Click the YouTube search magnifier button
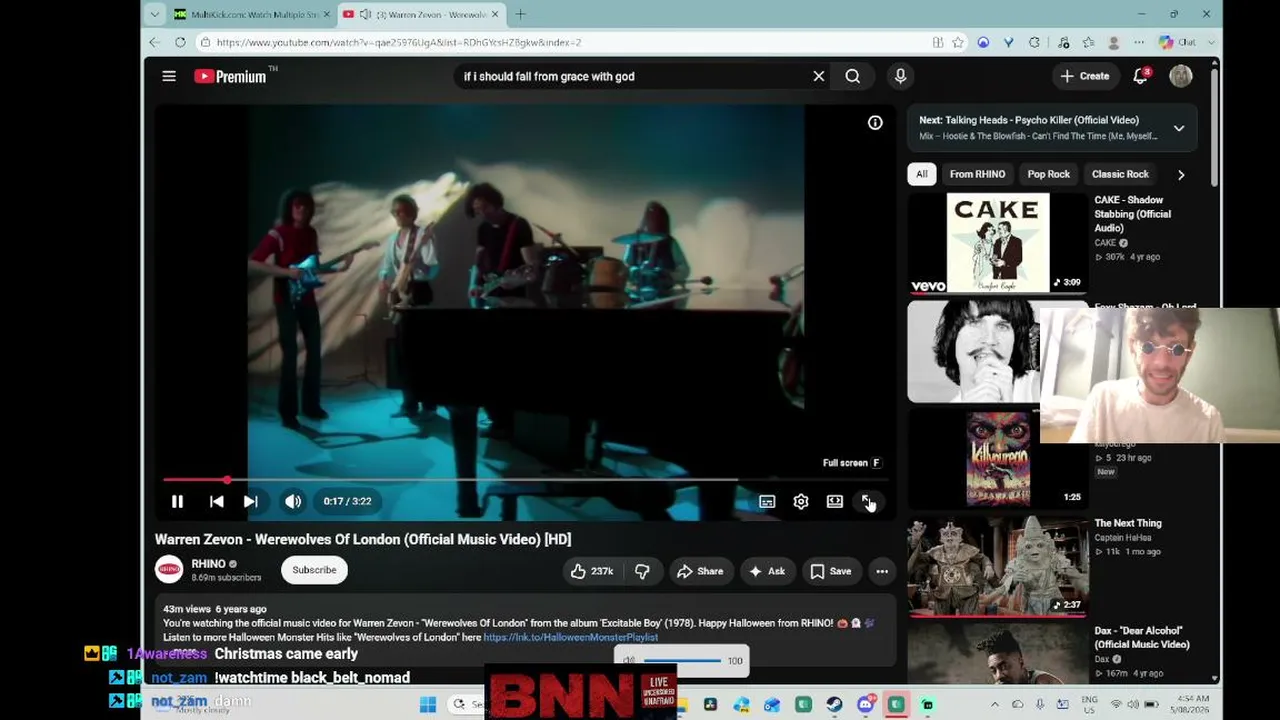Screen dimensions: 1280x720 [852, 76]
